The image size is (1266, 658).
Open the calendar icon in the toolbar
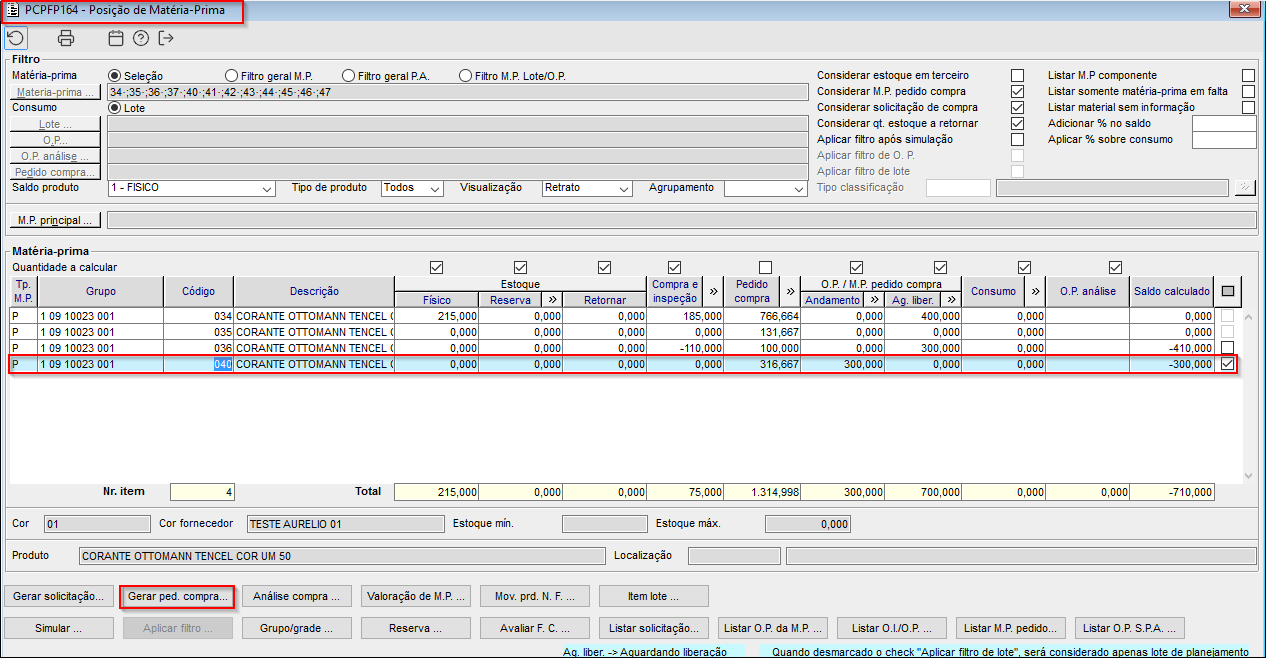(116, 39)
